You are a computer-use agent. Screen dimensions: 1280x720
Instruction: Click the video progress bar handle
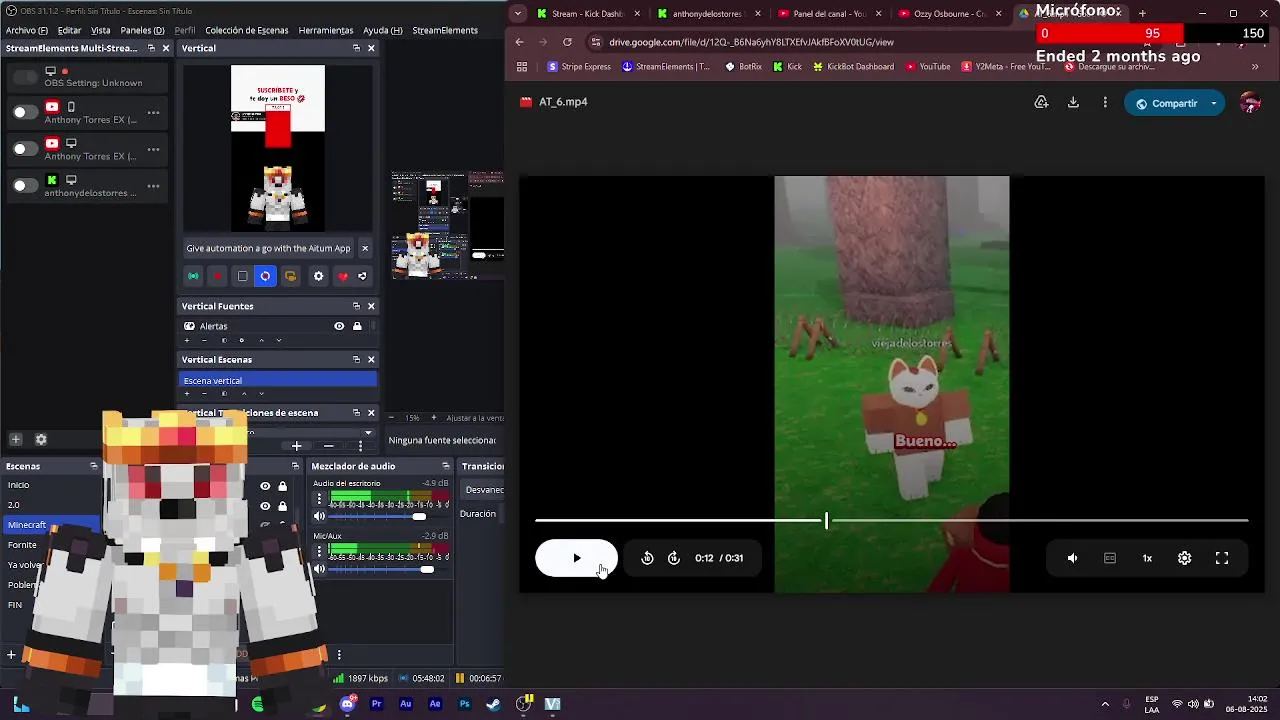826,520
